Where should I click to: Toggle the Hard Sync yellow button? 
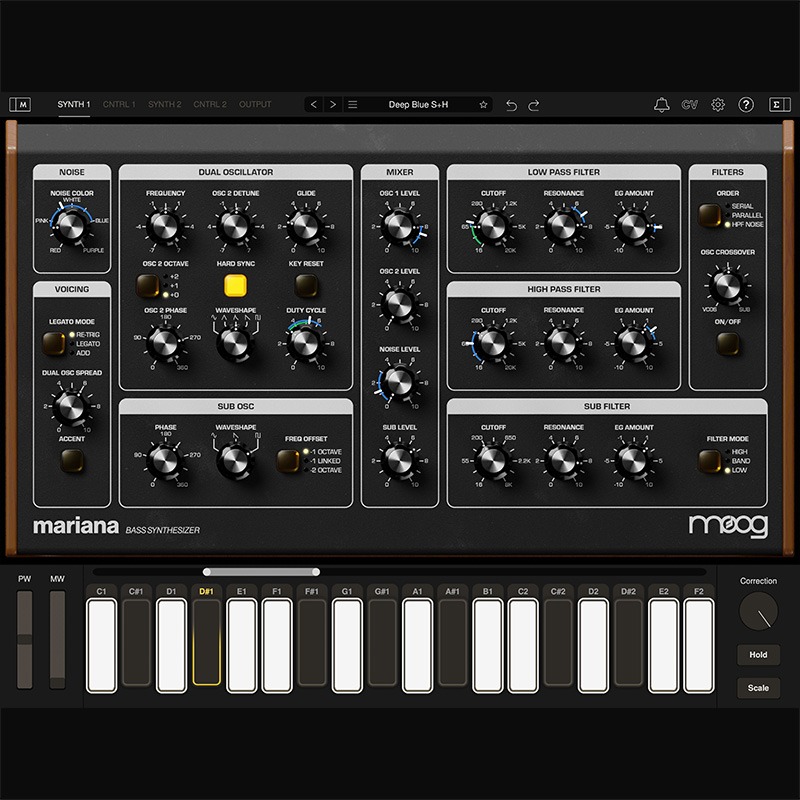(235, 286)
